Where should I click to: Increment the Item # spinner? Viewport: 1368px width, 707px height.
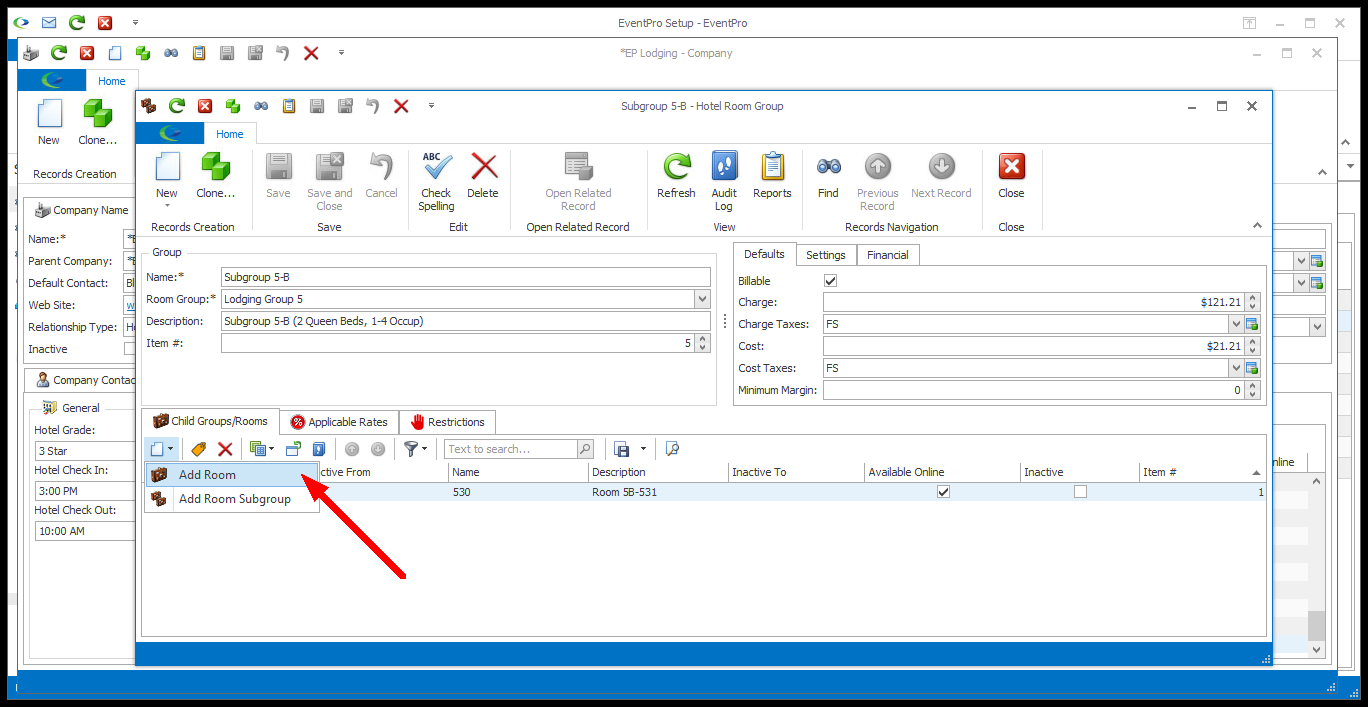click(x=703, y=339)
